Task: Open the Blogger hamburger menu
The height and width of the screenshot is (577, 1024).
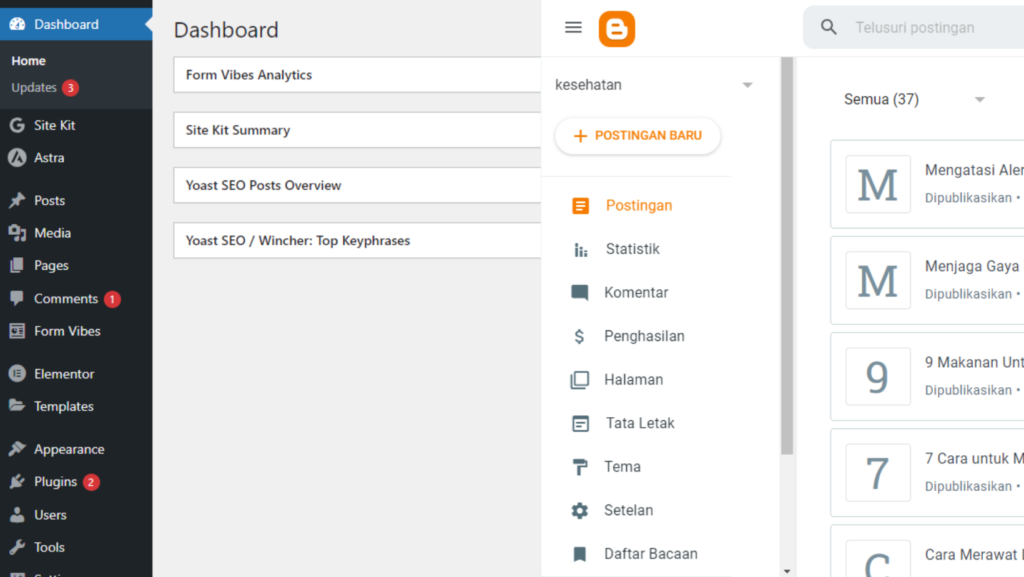Action: (x=573, y=28)
